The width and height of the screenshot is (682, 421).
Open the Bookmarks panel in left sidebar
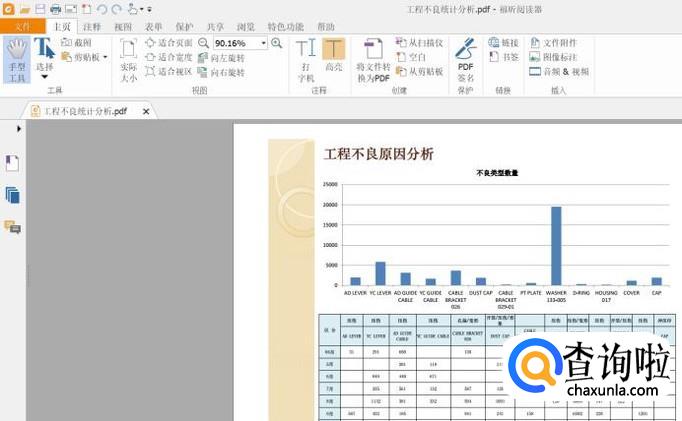click(12, 163)
